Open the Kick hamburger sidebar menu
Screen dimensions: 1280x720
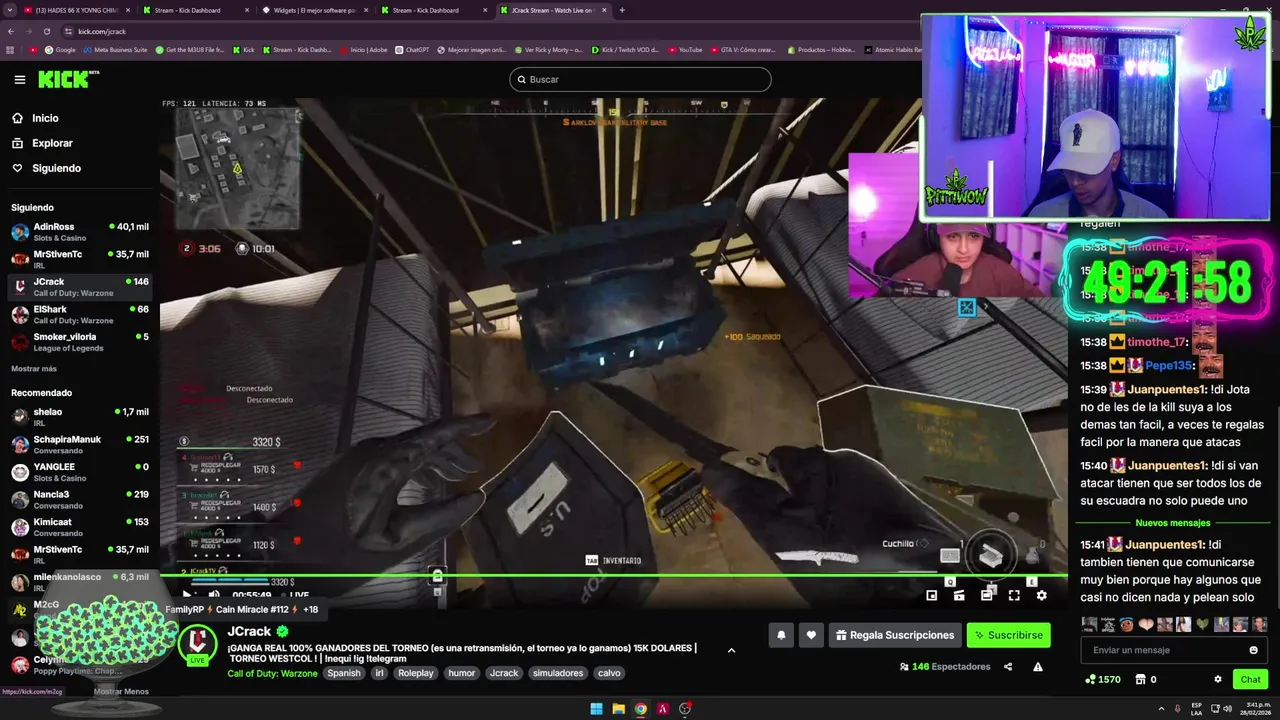click(19, 79)
